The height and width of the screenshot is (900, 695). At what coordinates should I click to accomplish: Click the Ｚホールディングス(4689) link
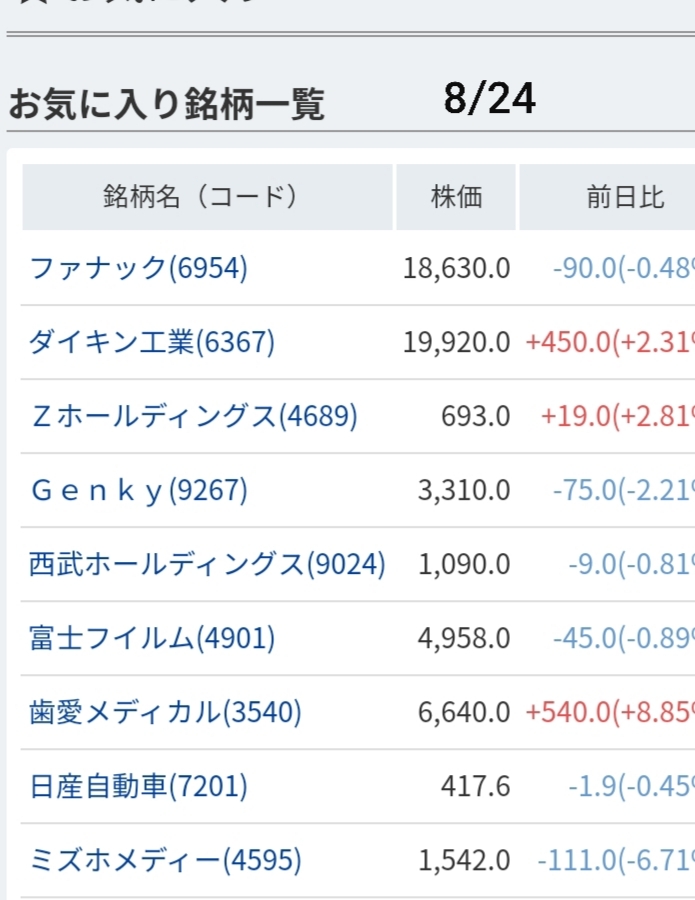click(x=194, y=416)
